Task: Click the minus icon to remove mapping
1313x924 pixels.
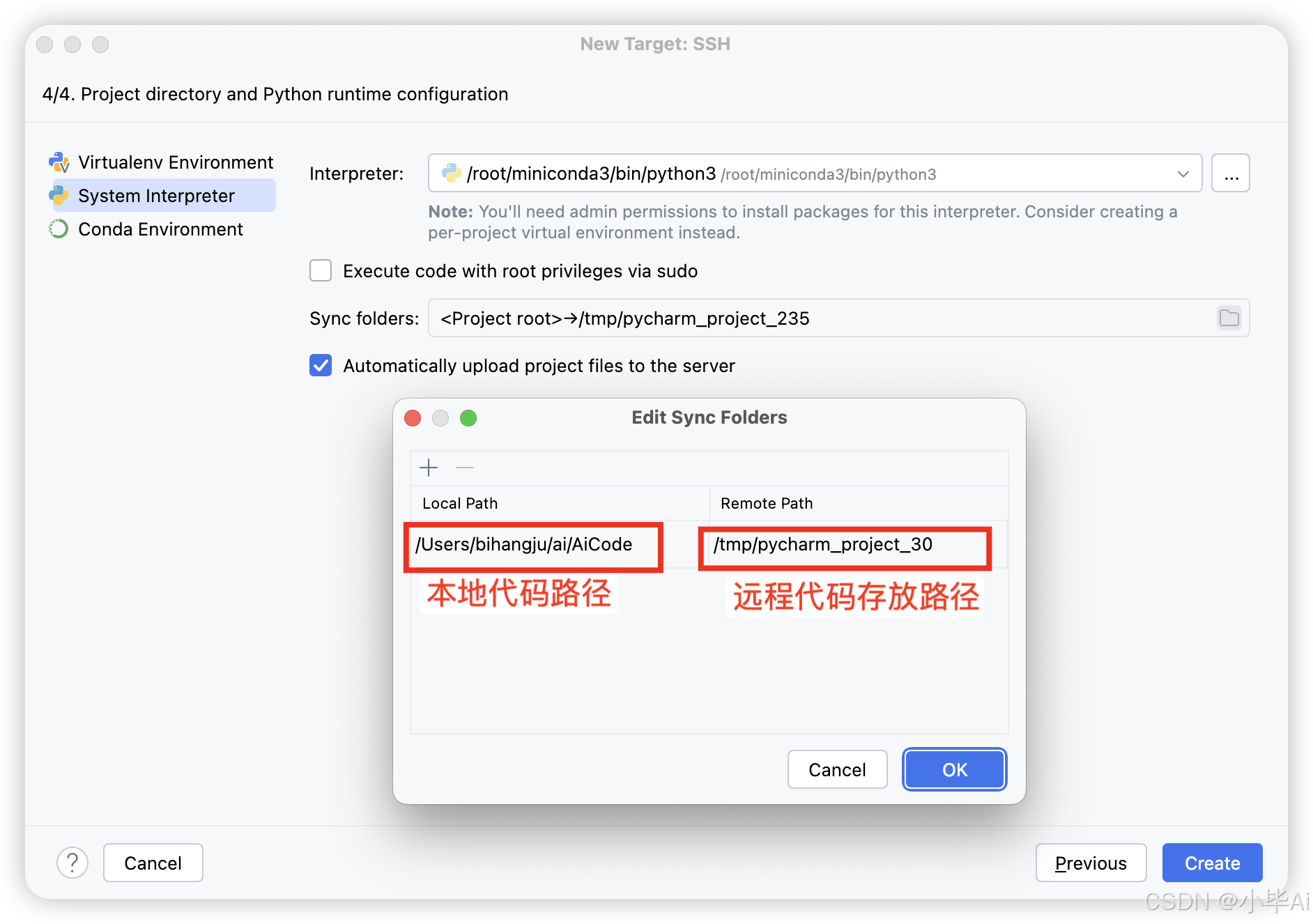Action: click(x=465, y=468)
